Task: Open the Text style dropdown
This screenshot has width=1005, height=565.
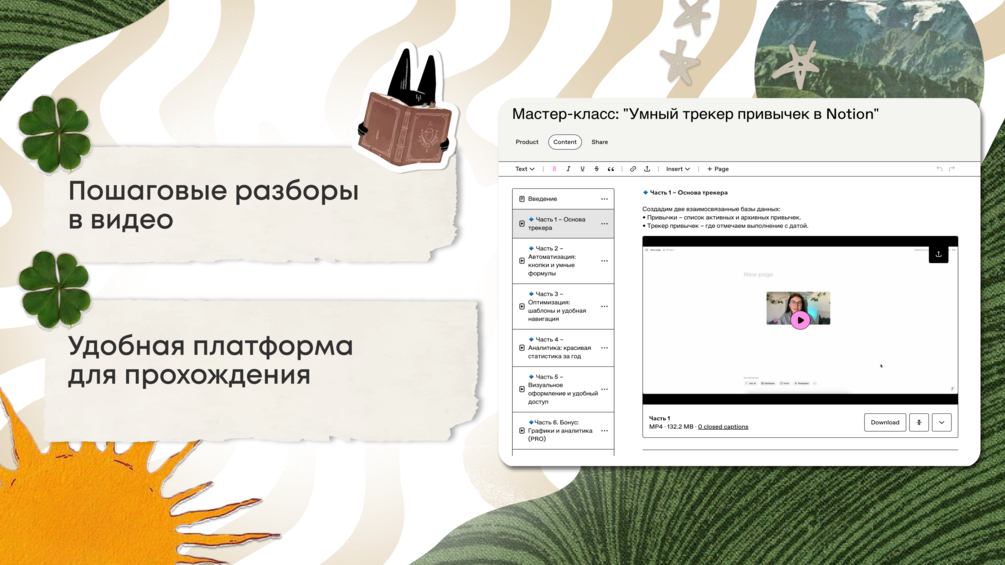Action: (x=525, y=169)
